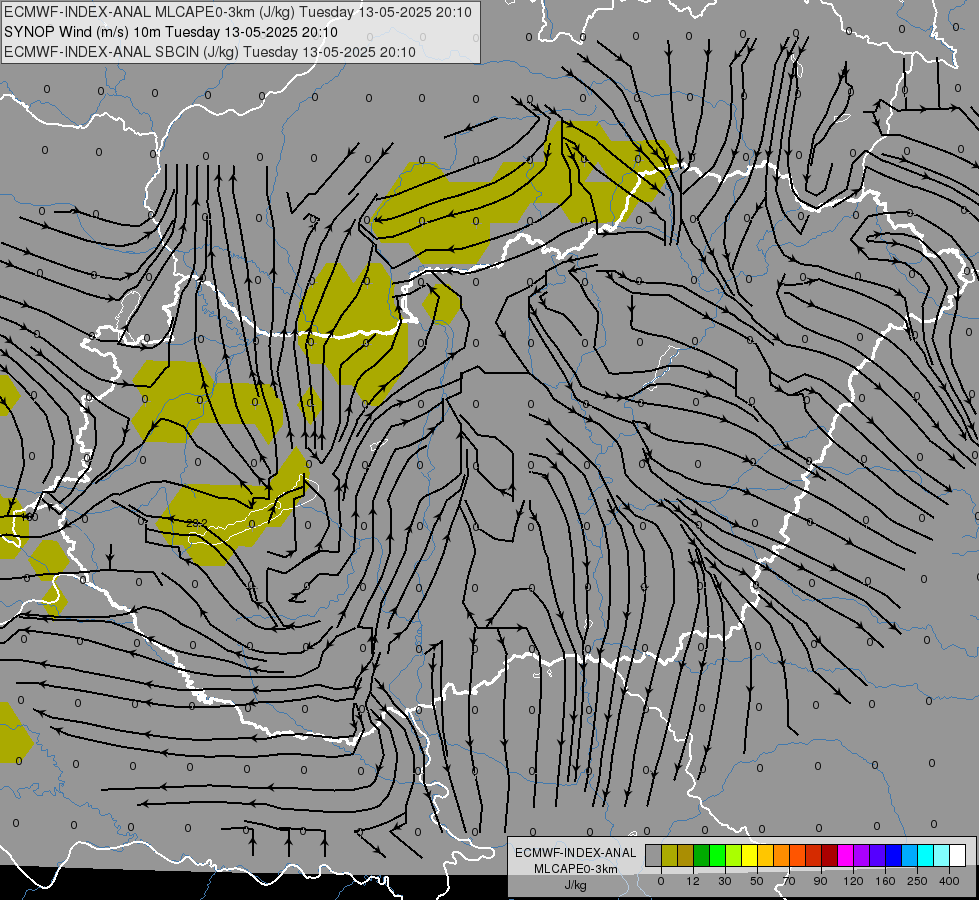Viewport: 979px width, 900px height.
Task: Pick the cyan swatch right of 250 tick
Action: tap(926, 855)
